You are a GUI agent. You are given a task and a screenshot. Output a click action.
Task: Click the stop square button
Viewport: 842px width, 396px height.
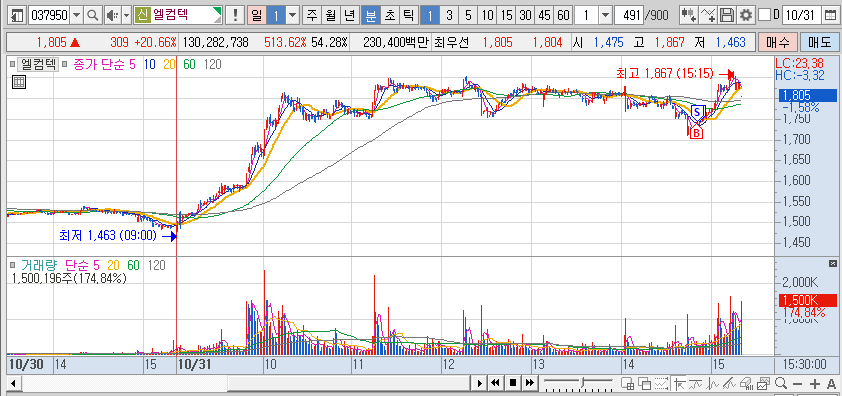[512, 383]
